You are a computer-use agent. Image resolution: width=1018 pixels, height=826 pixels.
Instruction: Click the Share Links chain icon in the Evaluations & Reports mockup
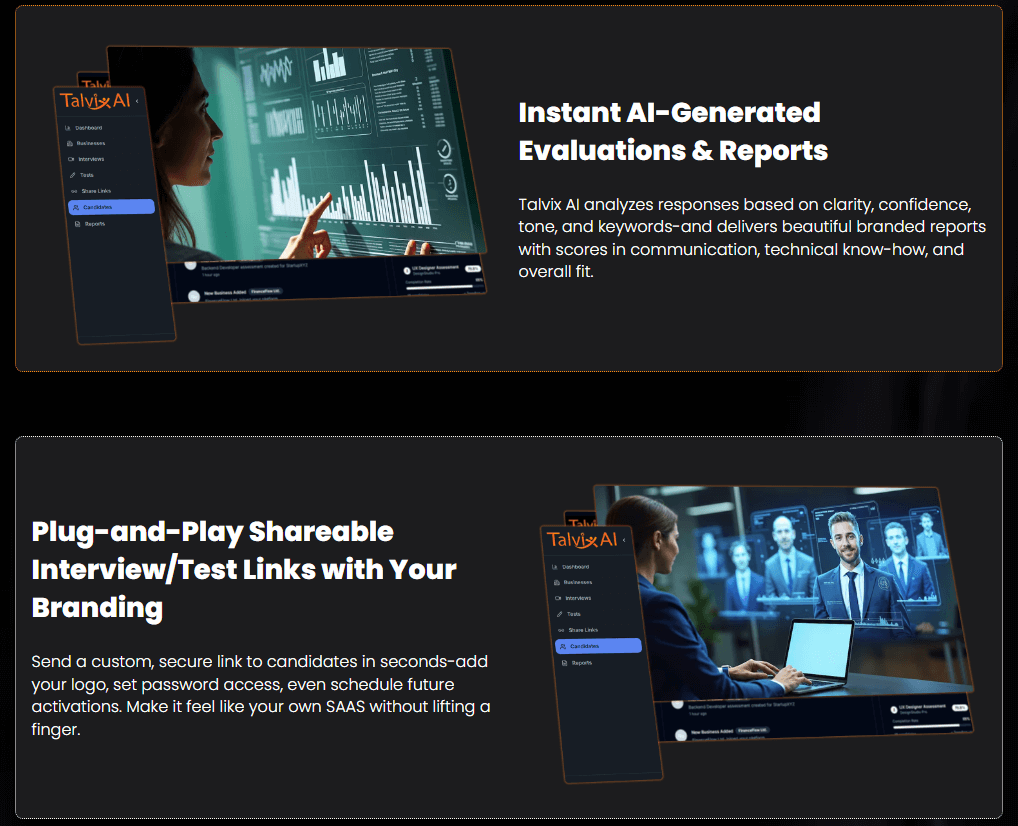(74, 192)
